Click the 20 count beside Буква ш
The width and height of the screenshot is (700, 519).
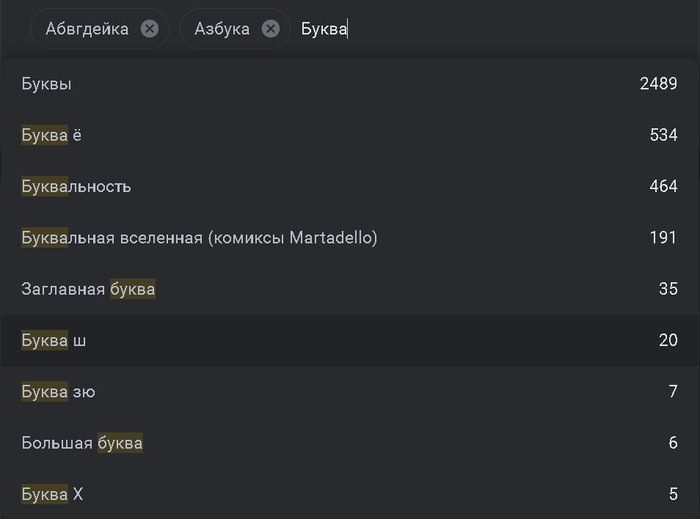pyautogui.click(x=668, y=340)
